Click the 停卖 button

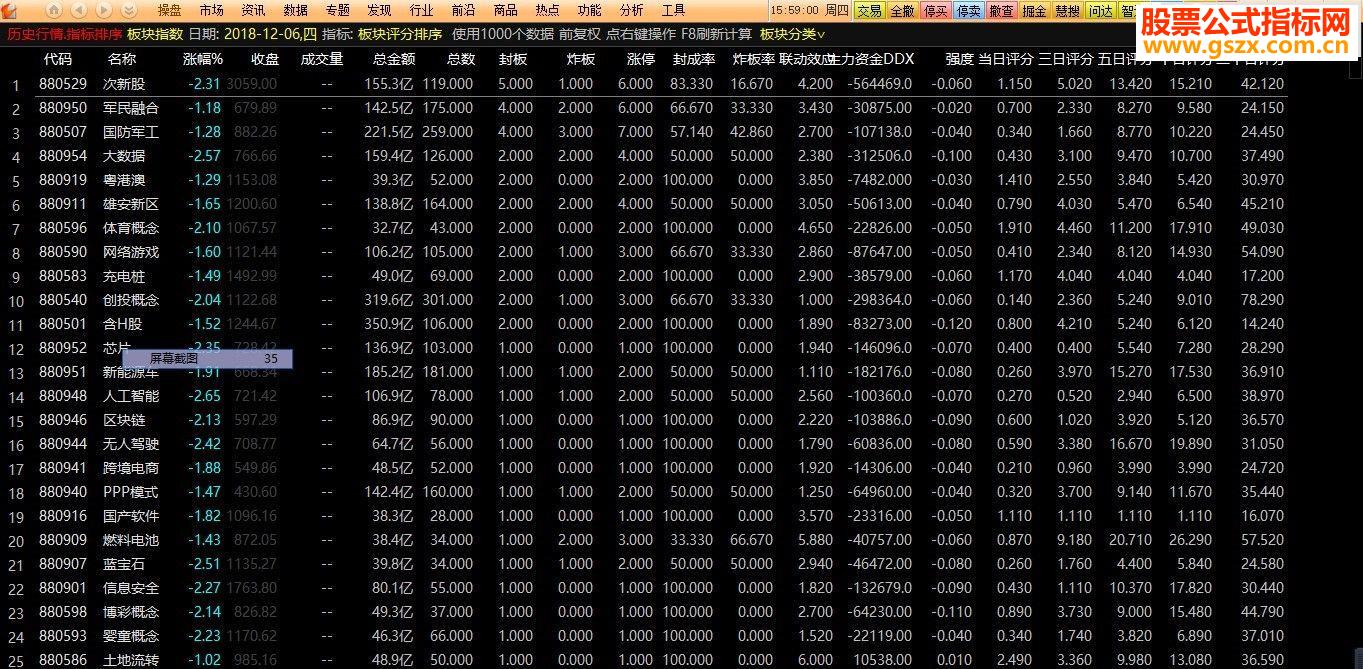click(969, 11)
